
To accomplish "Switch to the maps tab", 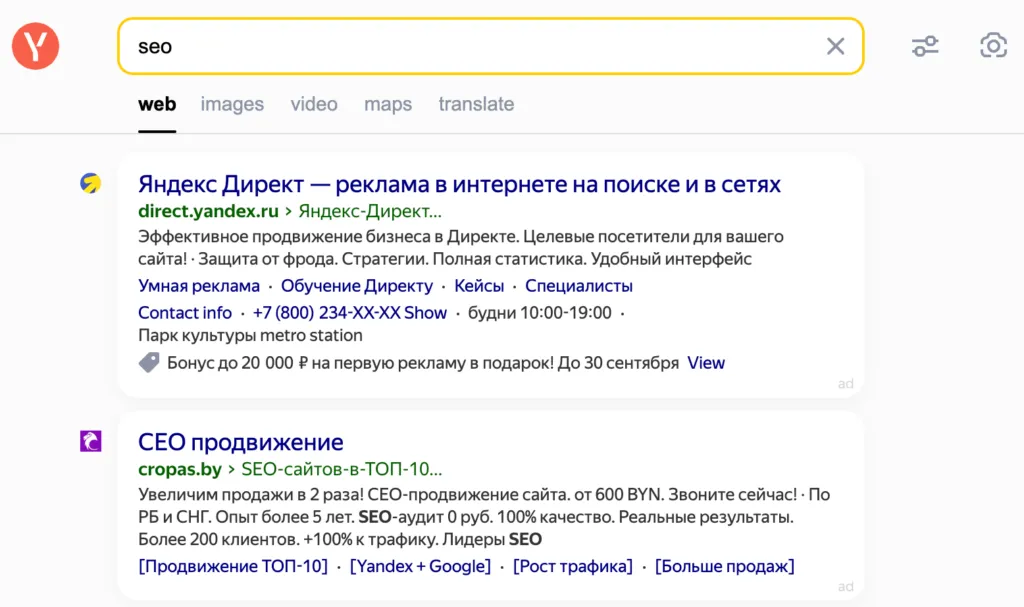I will [388, 104].
